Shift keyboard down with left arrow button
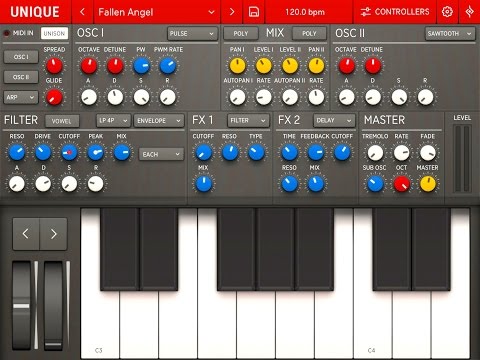Screen dimensions: 480x360 (x=26, y=234)
